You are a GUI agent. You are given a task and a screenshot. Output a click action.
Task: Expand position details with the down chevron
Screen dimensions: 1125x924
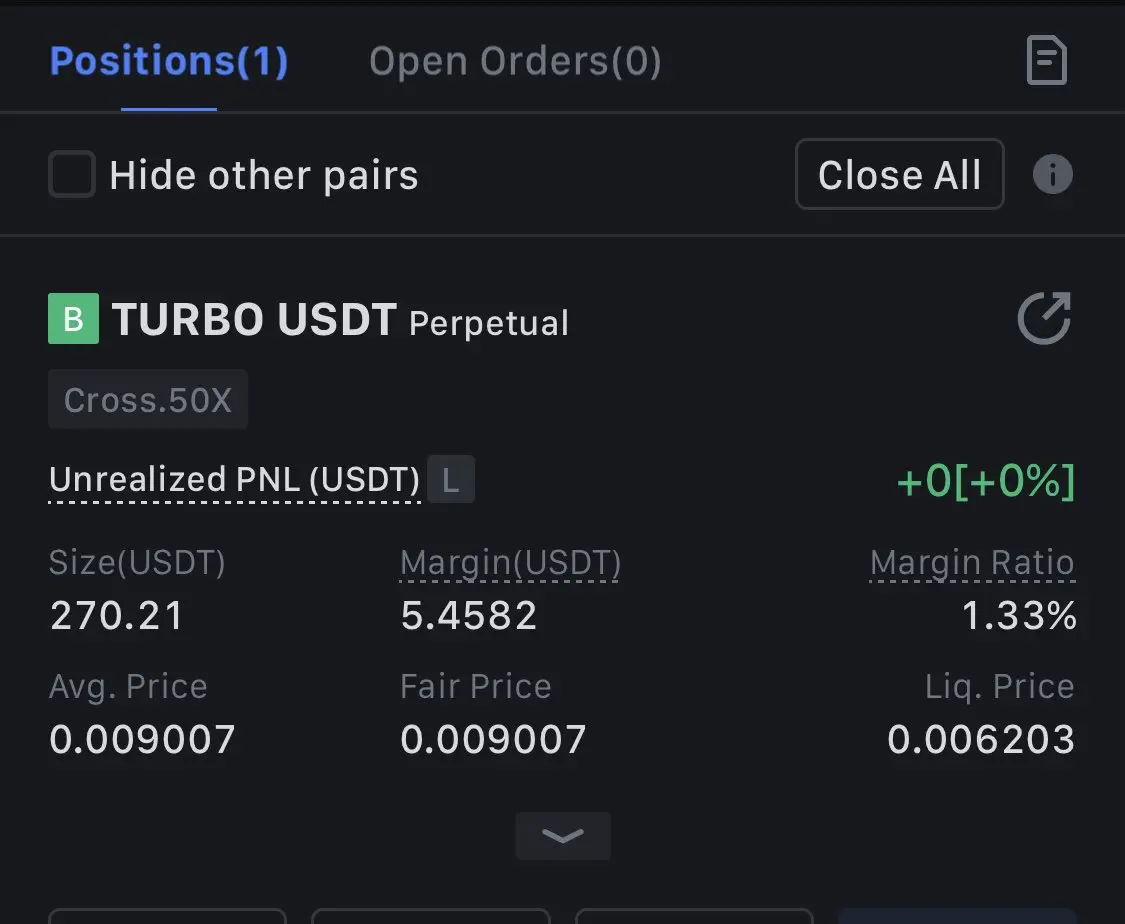pos(563,836)
